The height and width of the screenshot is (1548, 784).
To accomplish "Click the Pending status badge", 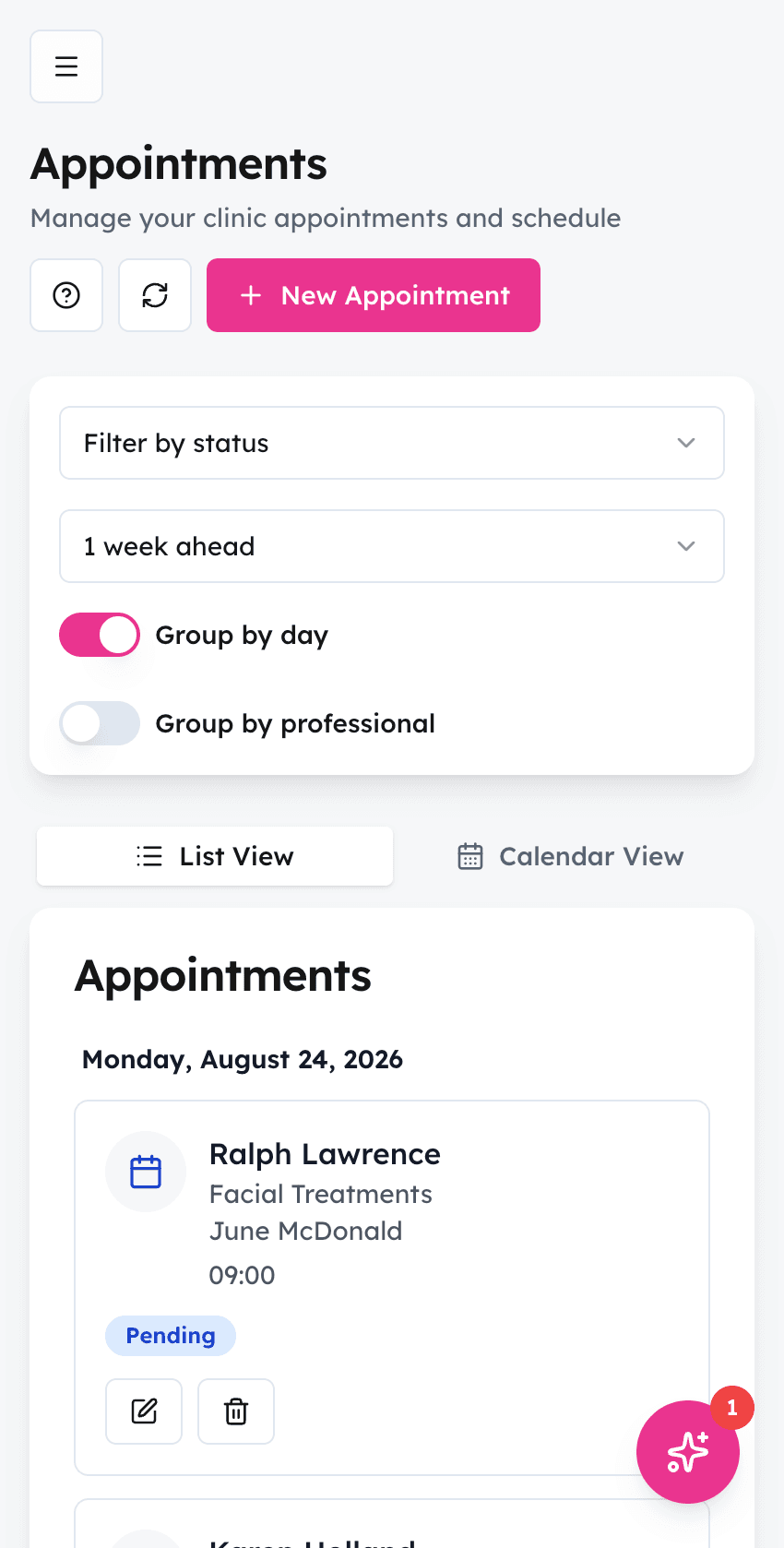I will point(171,1336).
